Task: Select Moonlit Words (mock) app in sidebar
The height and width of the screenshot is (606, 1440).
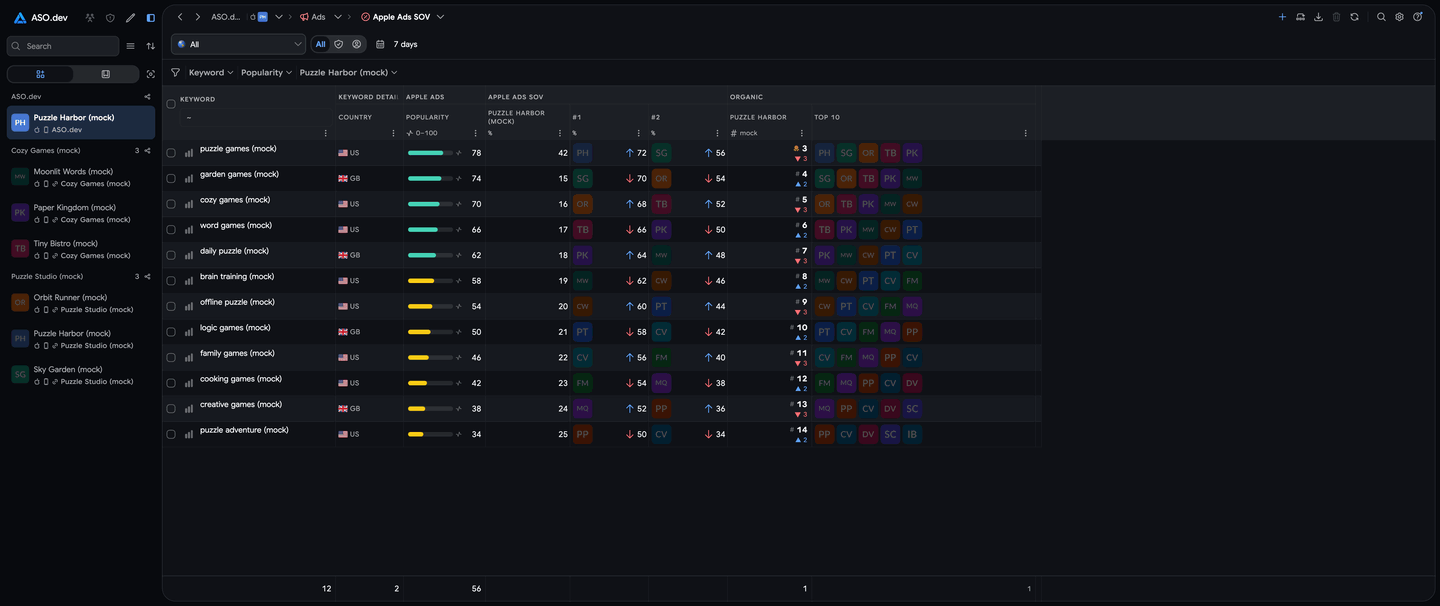Action: pyautogui.click(x=81, y=177)
